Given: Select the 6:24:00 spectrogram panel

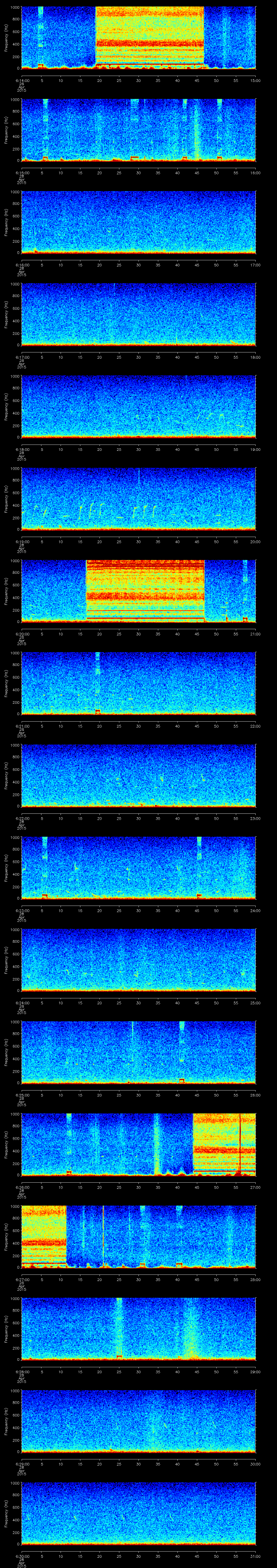Looking at the screenshot, I should 138,960.
